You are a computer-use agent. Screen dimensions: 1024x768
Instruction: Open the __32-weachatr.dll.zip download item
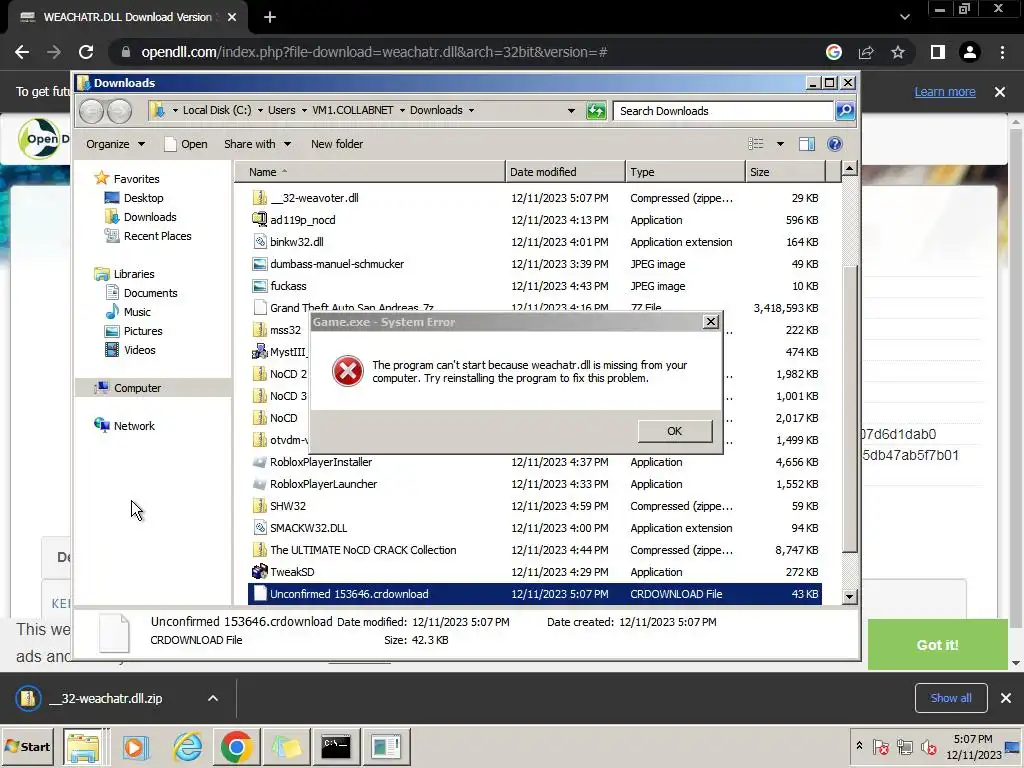pyautogui.click(x=104, y=698)
